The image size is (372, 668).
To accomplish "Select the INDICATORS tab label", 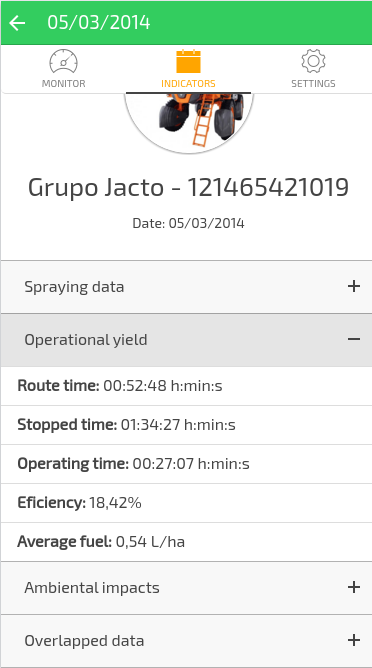I will tap(188, 84).
